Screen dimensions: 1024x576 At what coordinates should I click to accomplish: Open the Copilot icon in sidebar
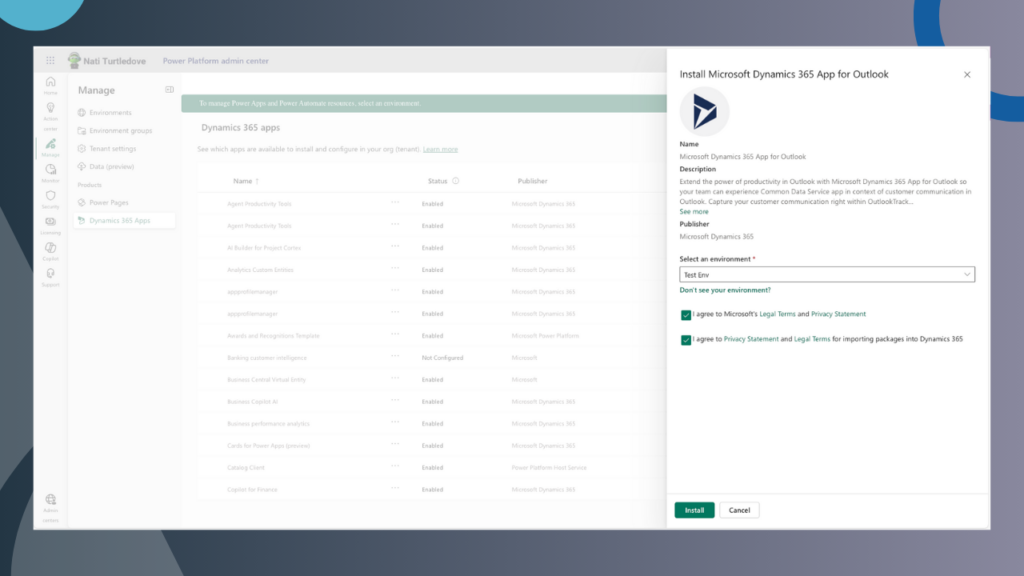tap(51, 248)
